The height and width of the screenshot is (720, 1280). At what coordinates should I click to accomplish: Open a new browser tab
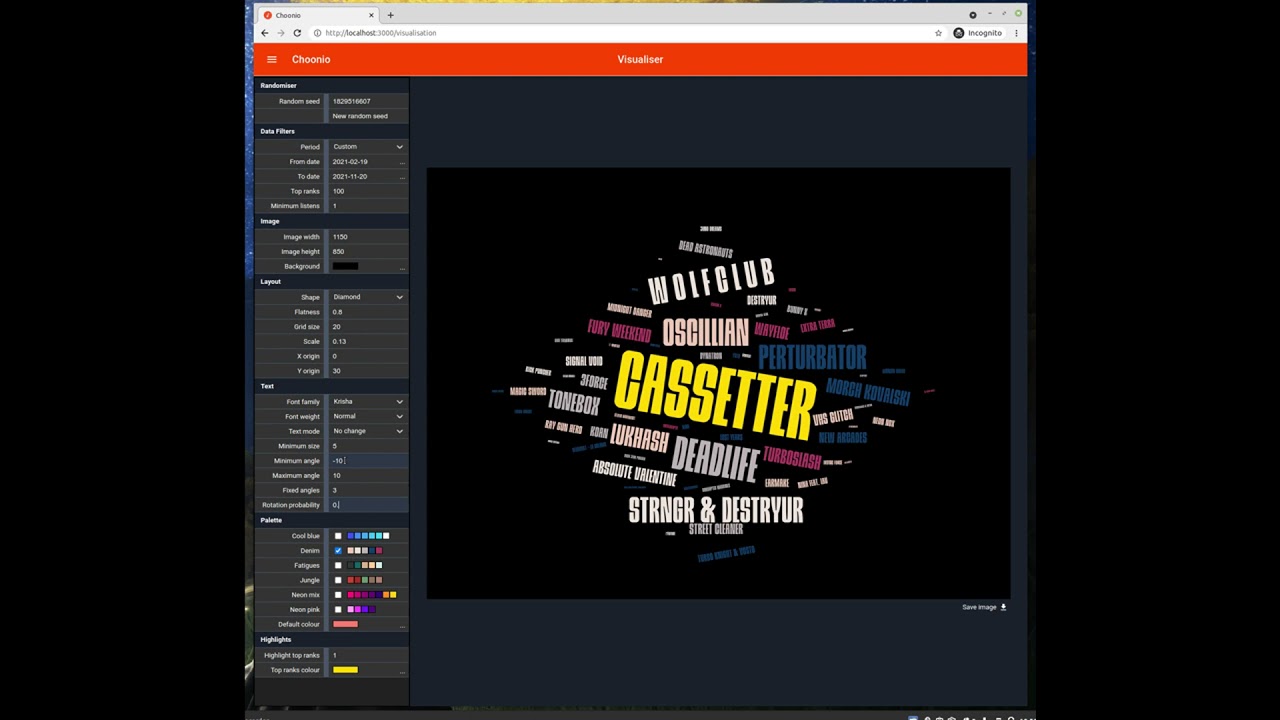tap(390, 15)
